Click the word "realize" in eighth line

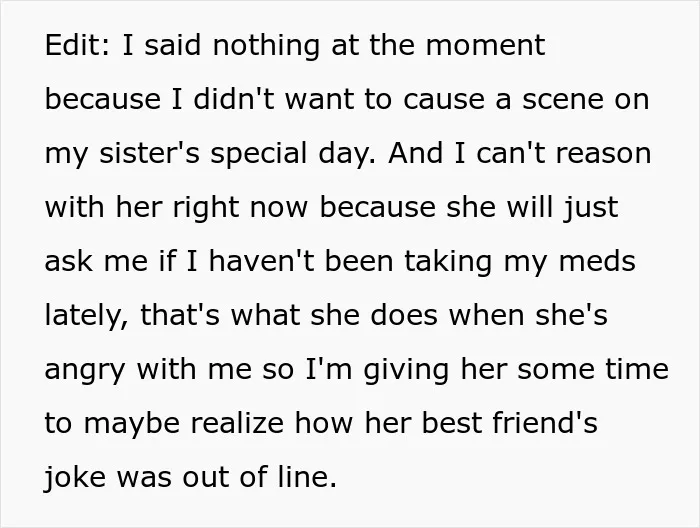(237, 423)
